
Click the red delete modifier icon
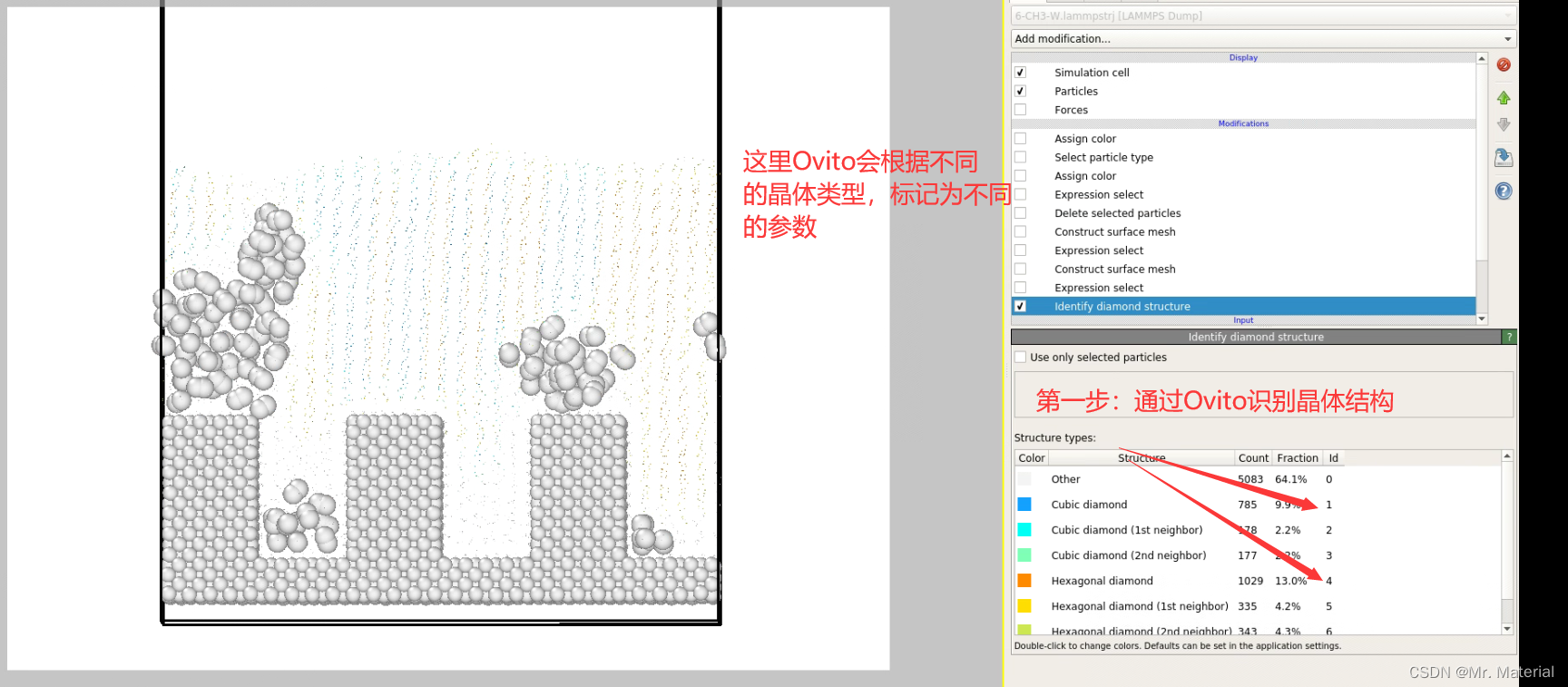pyautogui.click(x=1504, y=64)
